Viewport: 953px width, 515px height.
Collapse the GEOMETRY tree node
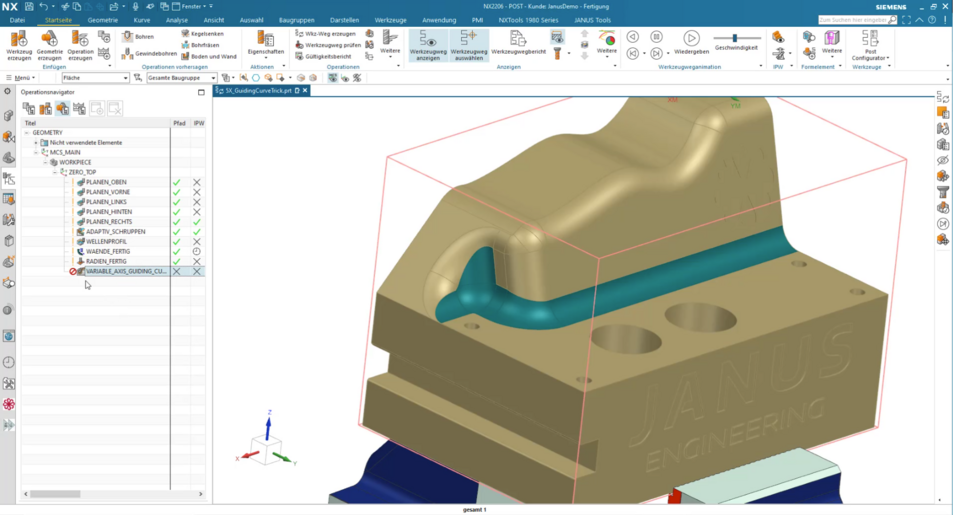(27, 133)
